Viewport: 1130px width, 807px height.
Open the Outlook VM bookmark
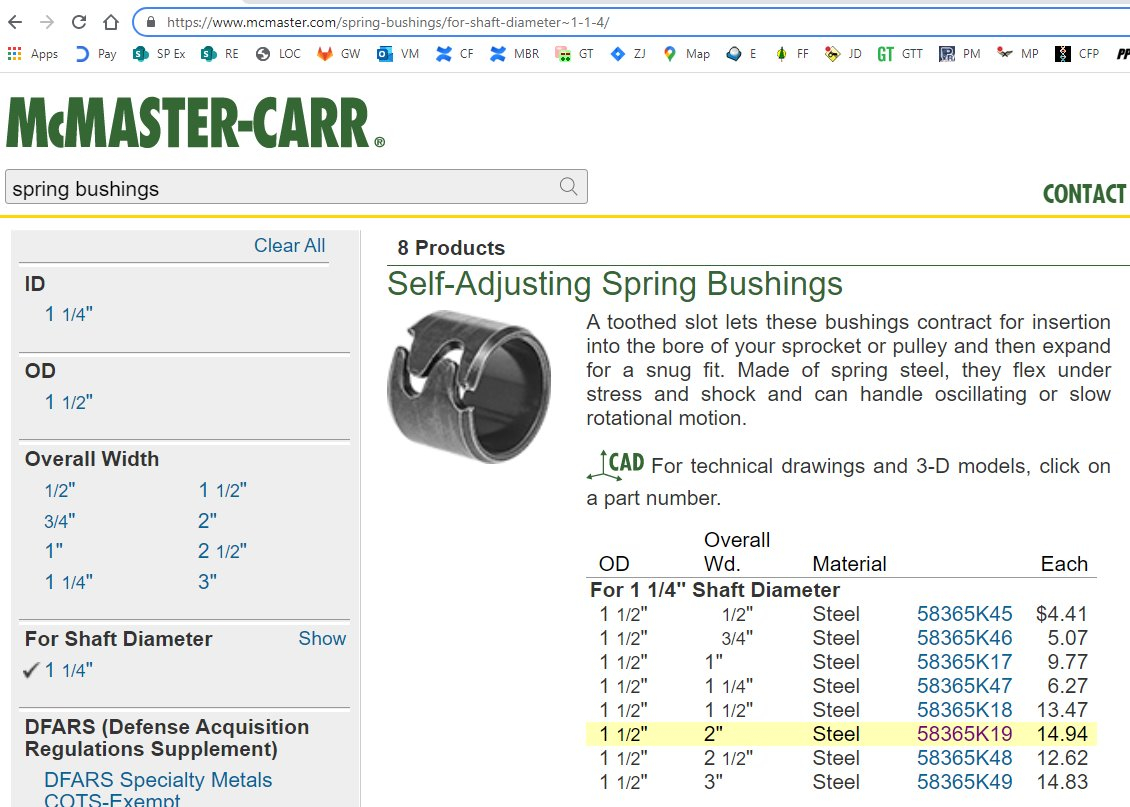pyautogui.click(x=398, y=54)
